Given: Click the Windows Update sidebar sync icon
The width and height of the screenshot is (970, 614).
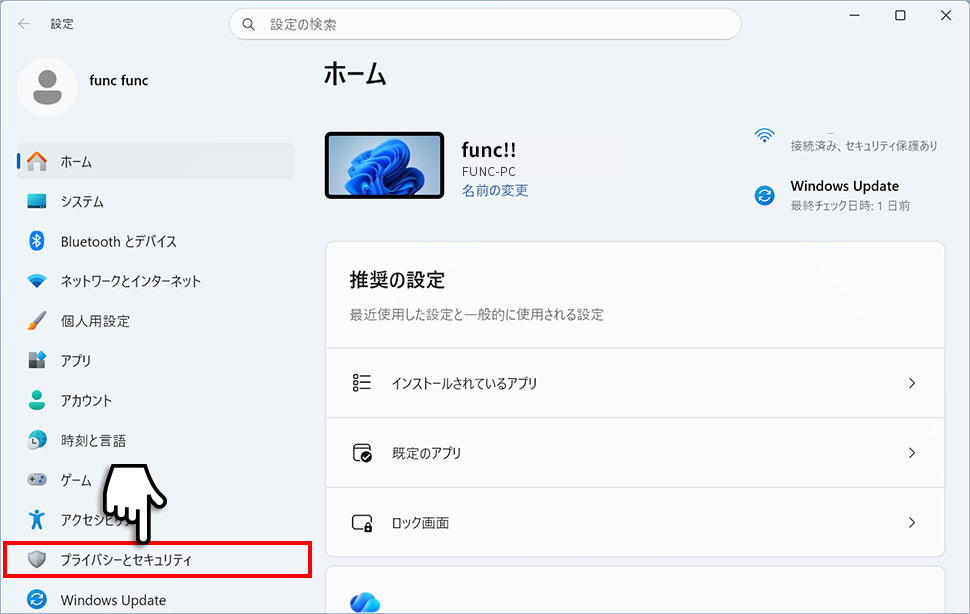Looking at the screenshot, I should point(36,599).
